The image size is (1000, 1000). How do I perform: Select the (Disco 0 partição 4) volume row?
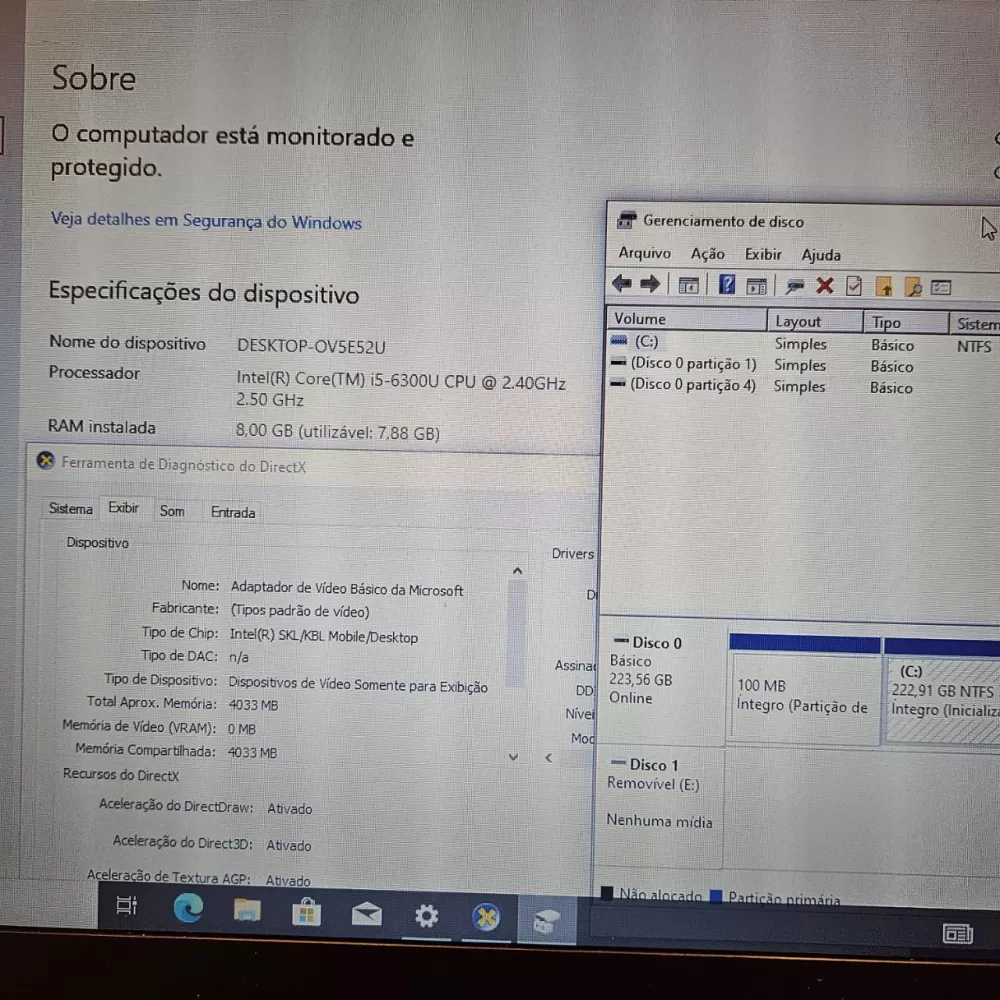click(804, 386)
